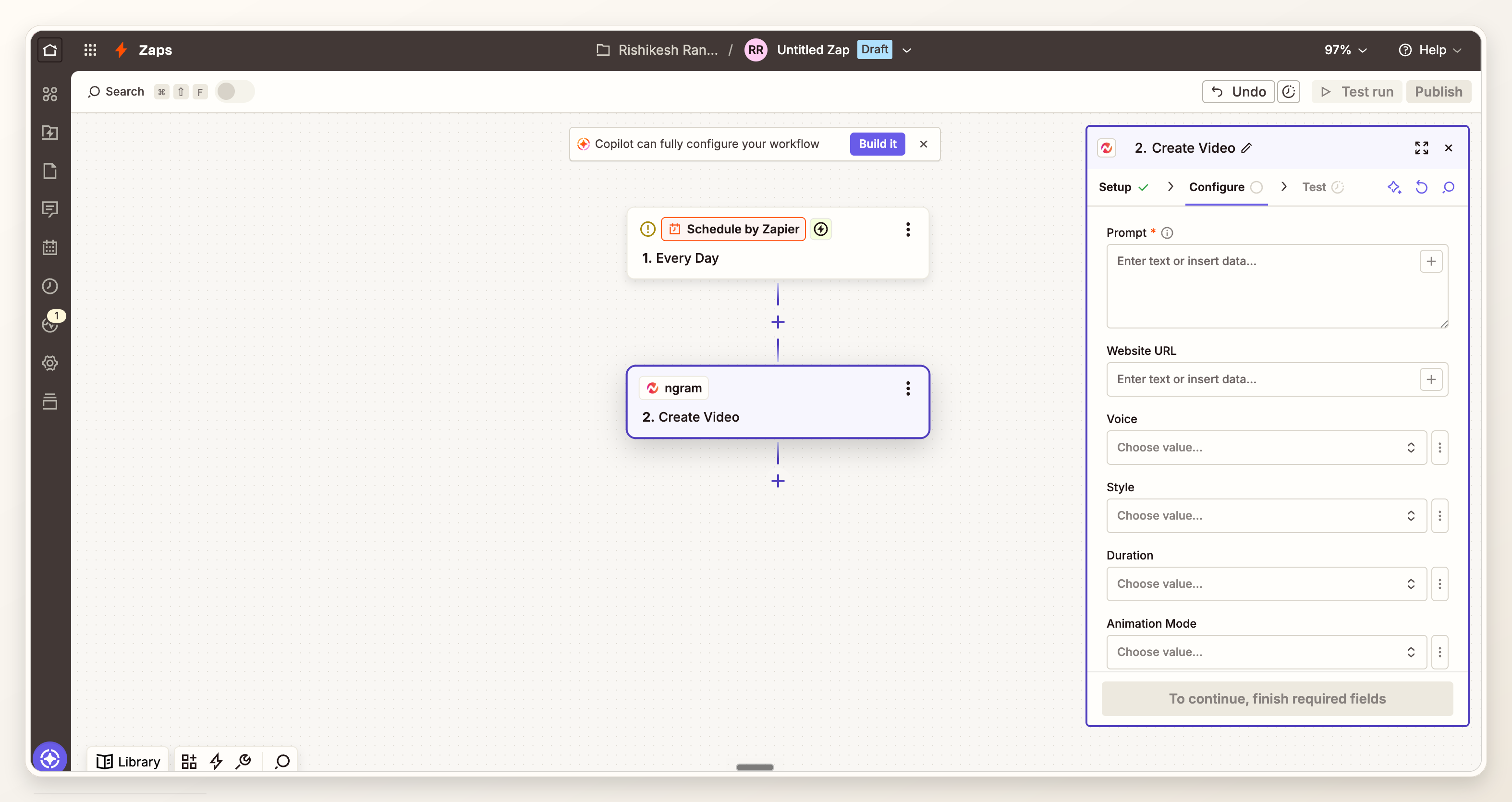Click the Zaps lightning bolt logo
The image size is (1512, 802).
tap(122, 50)
